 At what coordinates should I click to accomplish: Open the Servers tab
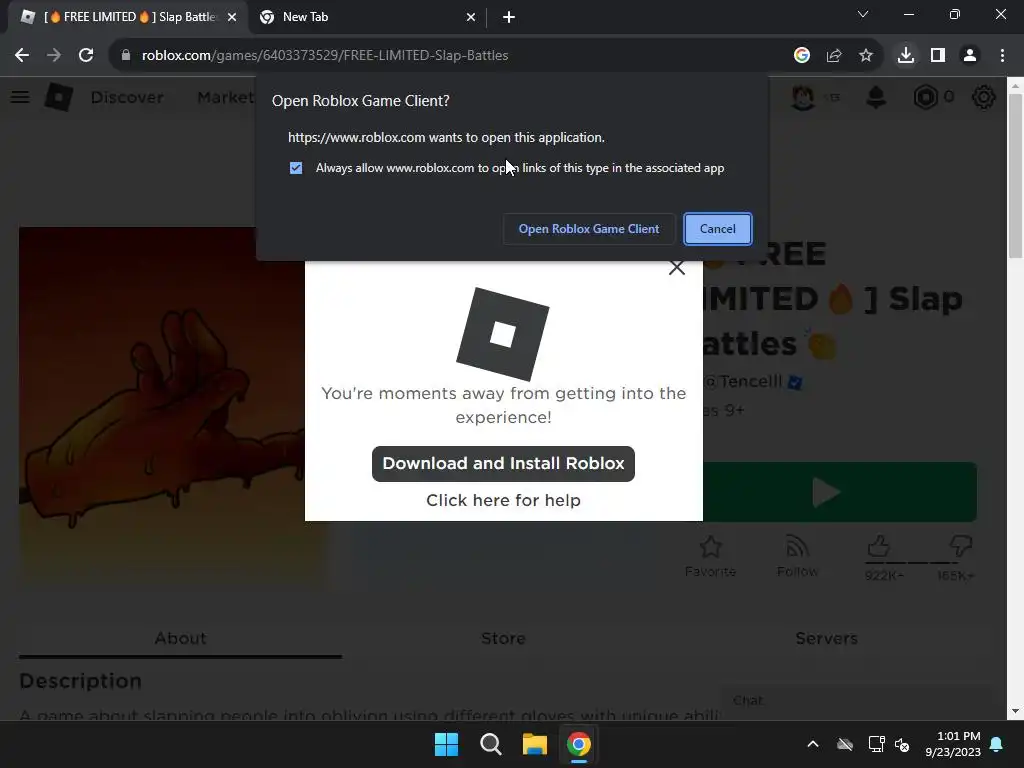coord(826,639)
